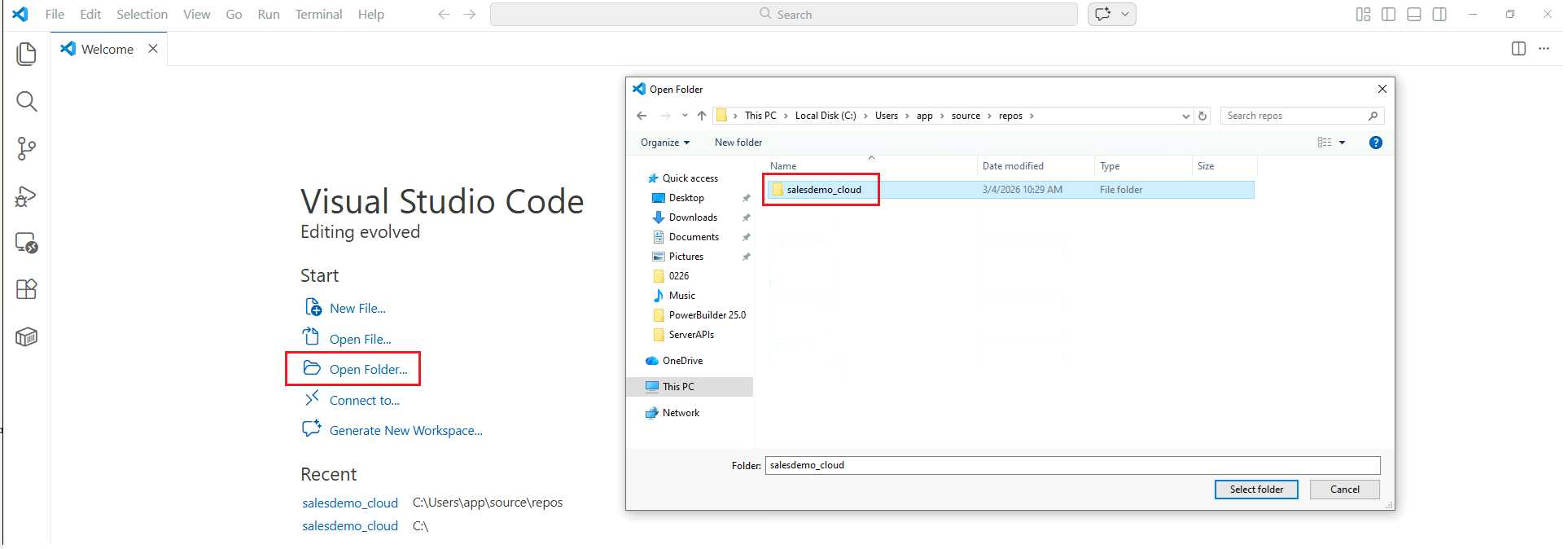Open Run and Debug view icon
Image resolution: width=1568 pixels, height=549 pixels.
tap(26, 196)
